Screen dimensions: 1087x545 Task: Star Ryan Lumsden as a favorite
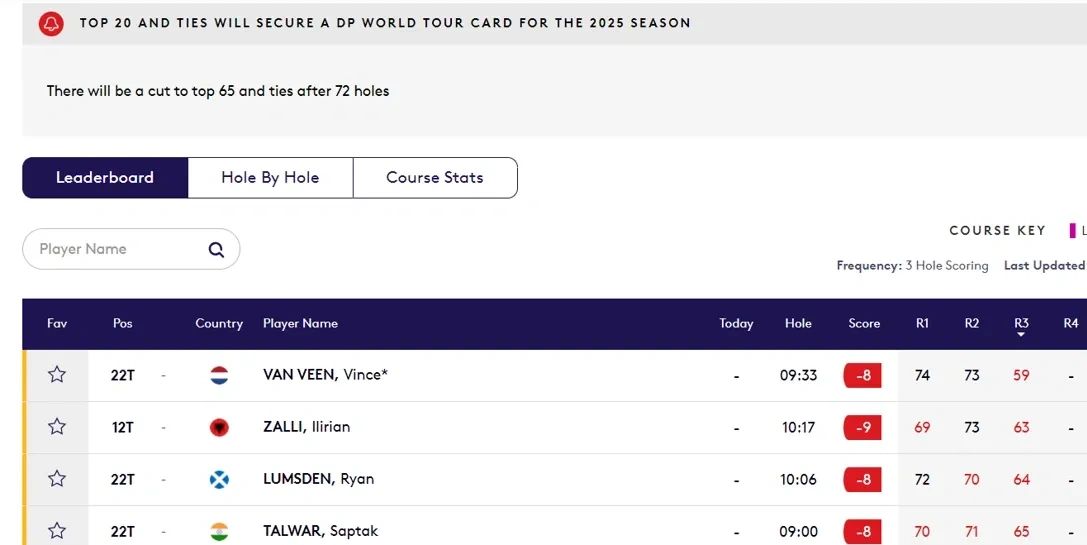[57, 478]
